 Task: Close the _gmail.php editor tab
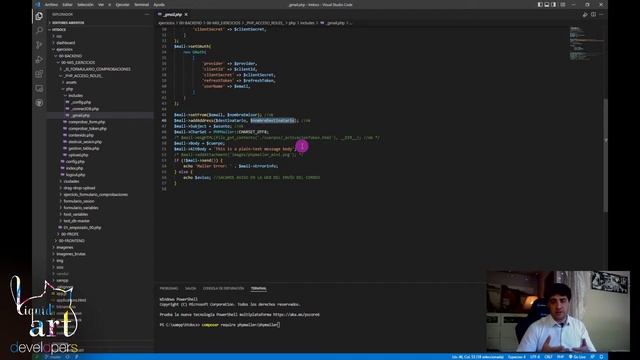(x=186, y=14)
